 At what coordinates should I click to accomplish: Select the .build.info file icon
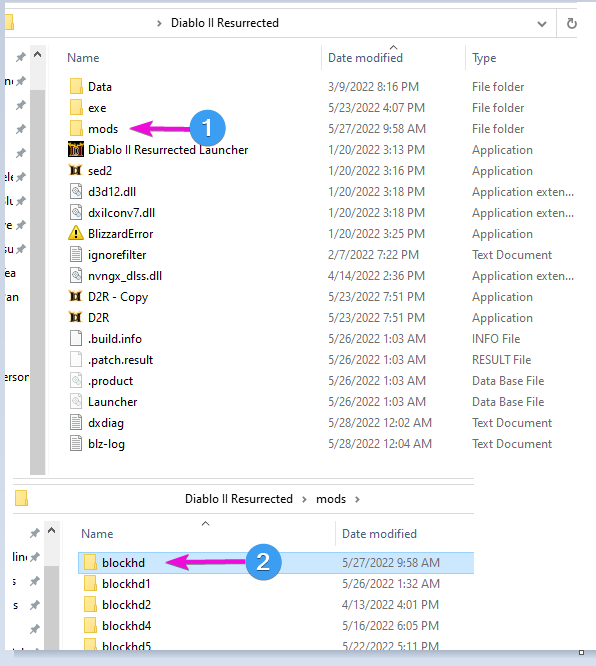tap(76, 339)
